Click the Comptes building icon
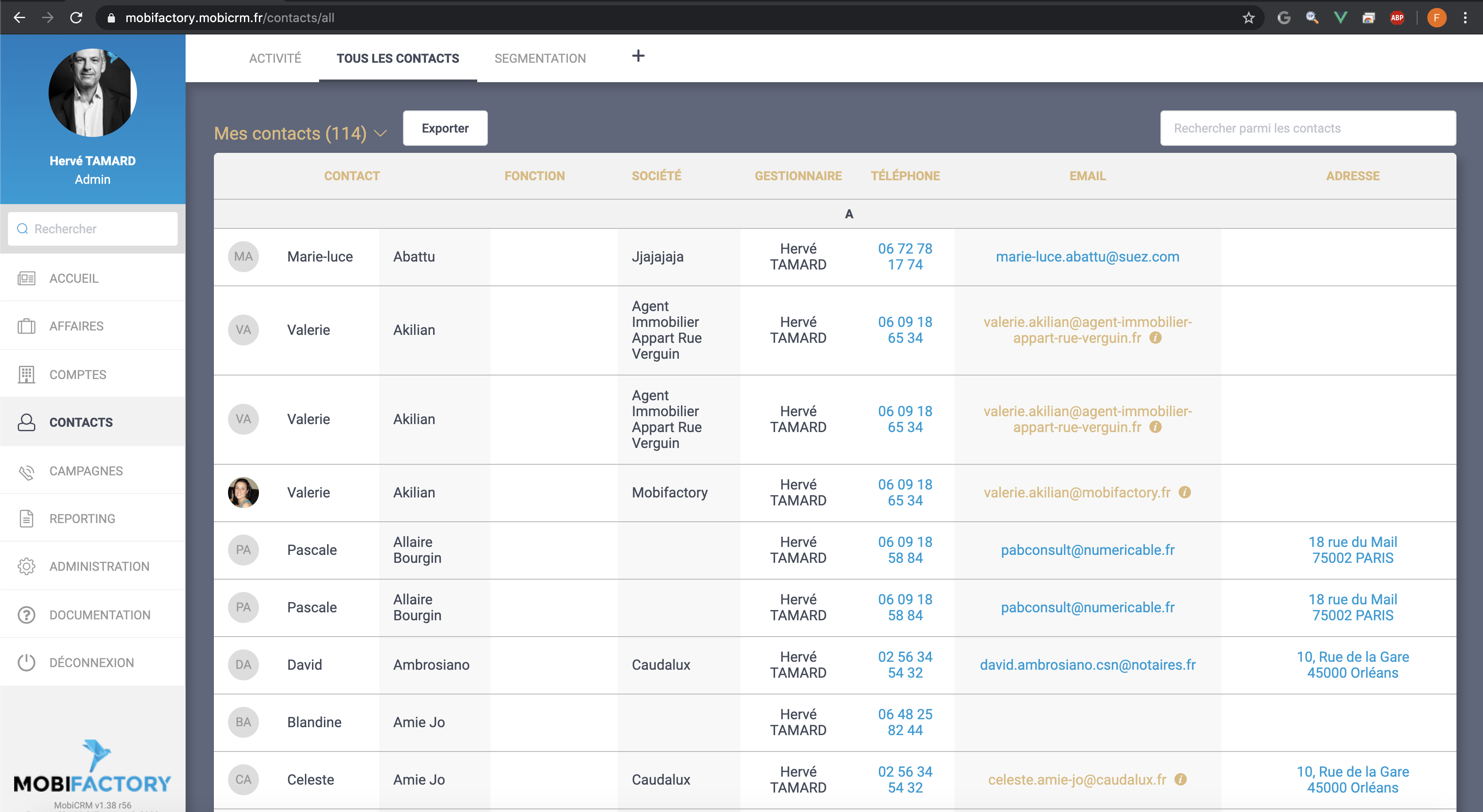Viewport: 1483px width, 812px height. point(27,375)
